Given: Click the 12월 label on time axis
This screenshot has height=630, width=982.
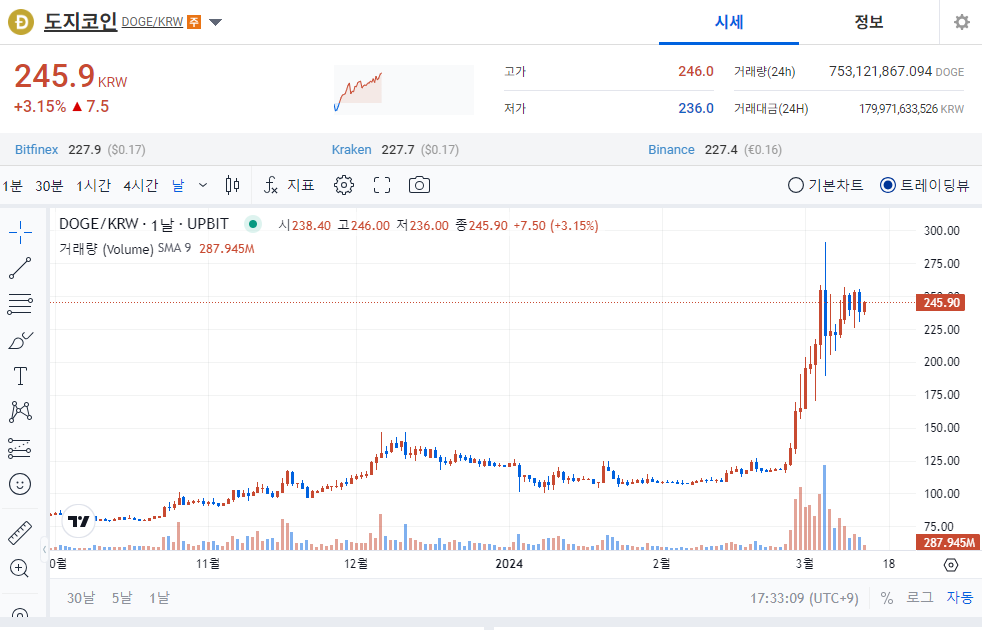Looking at the screenshot, I should tap(356, 564).
